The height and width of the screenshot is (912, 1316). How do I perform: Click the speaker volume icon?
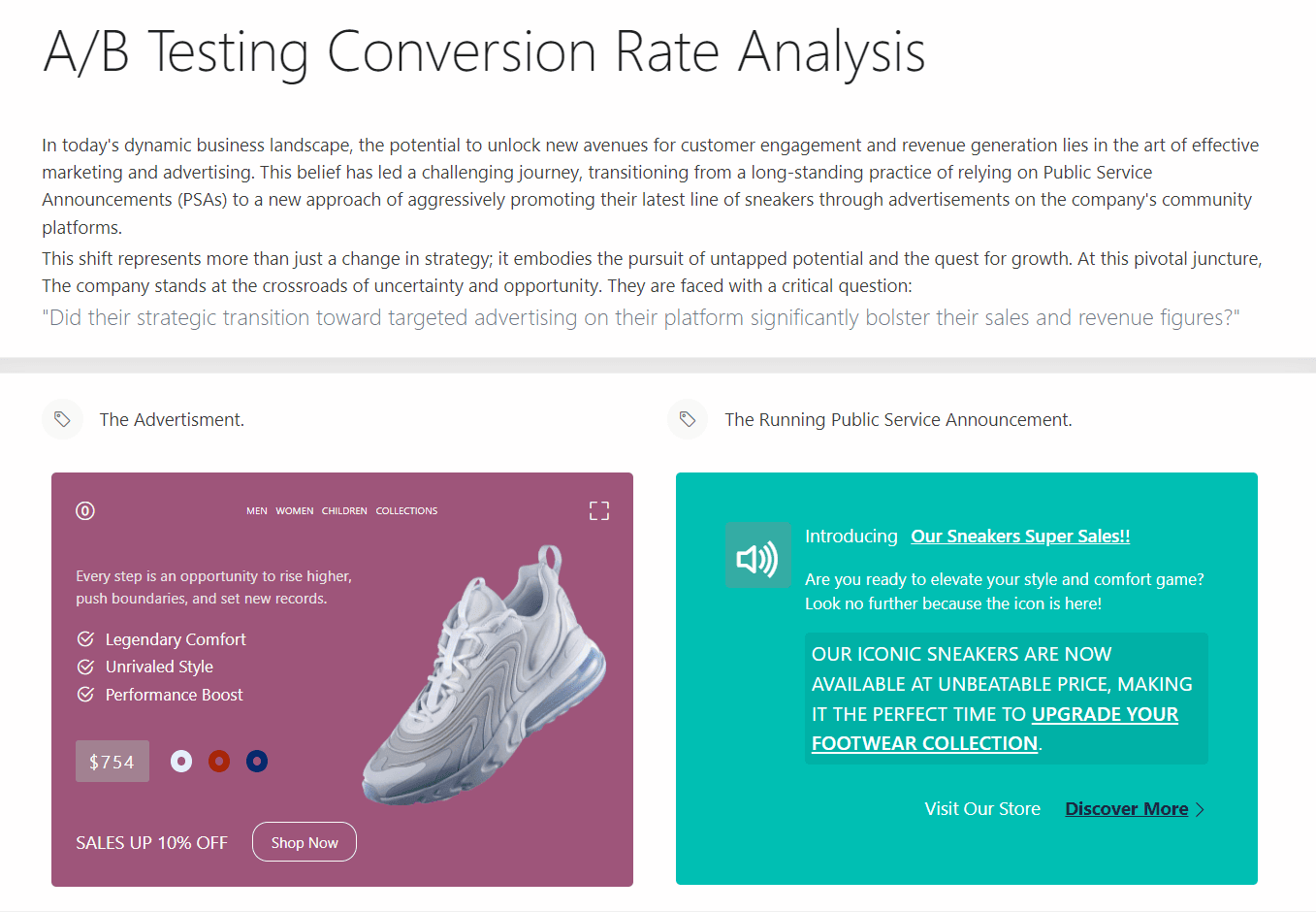(x=757, y=555)
